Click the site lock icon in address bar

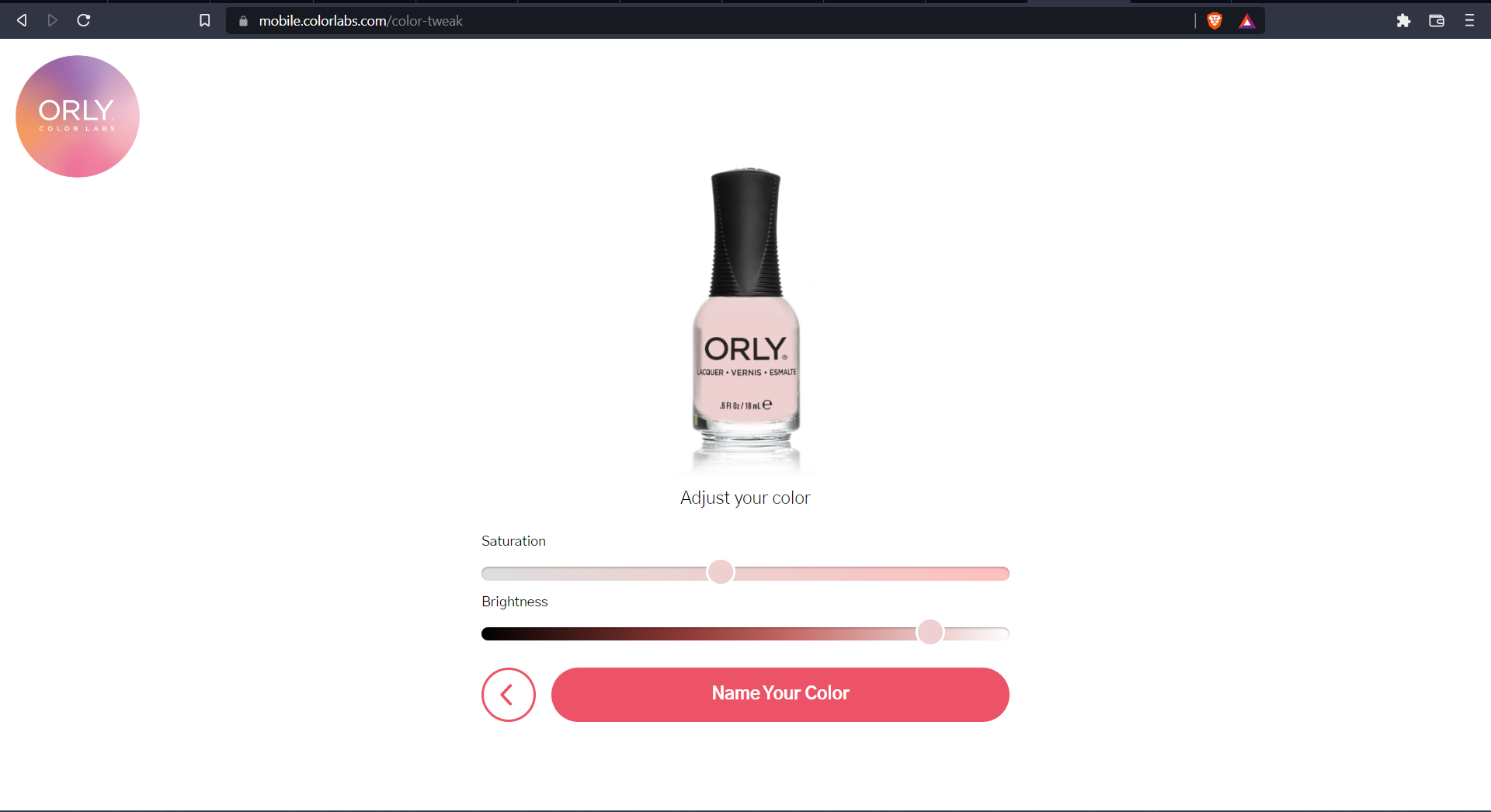click(243, 21)
